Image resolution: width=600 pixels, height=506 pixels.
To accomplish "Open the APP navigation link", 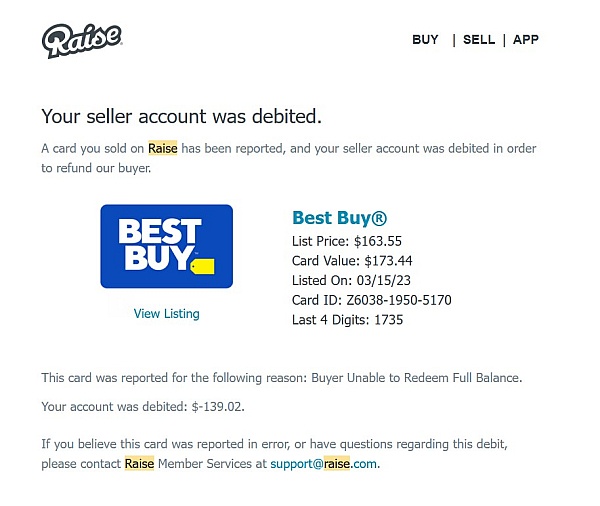I will [x=526, y=39].
